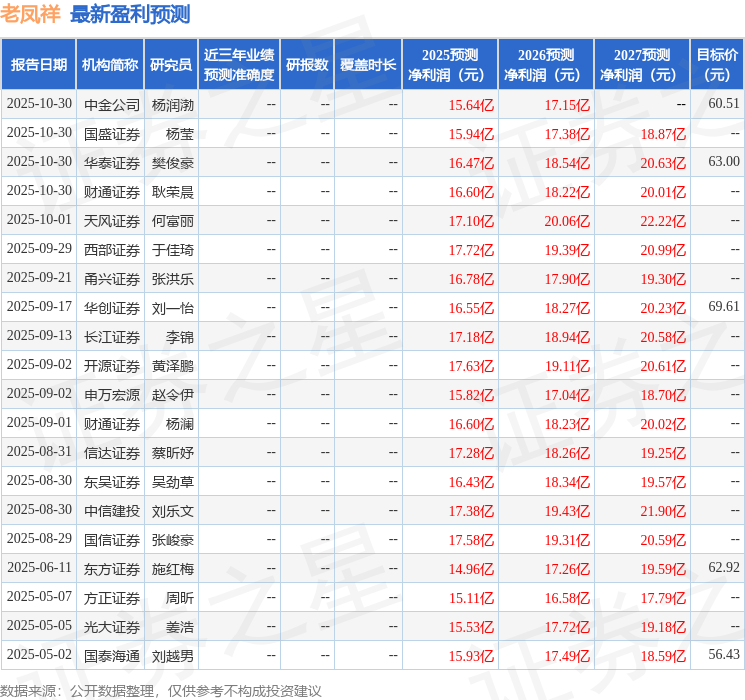The height and width of the screenshot is (700, 745).
Task: Click analyst name 何富丽
Action: point(172,221)
